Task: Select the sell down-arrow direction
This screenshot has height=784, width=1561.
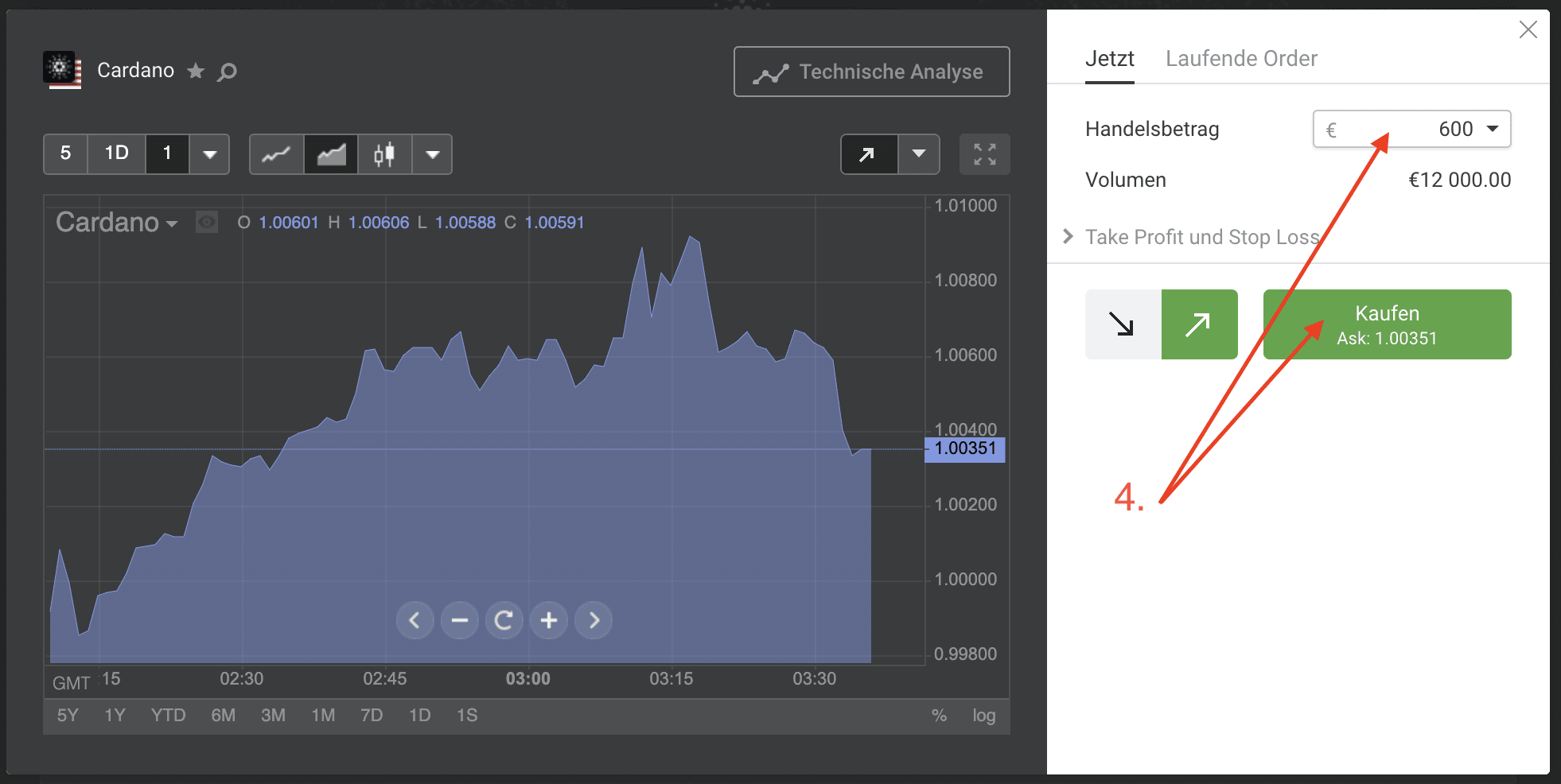Action: [x=1122, y=324]
